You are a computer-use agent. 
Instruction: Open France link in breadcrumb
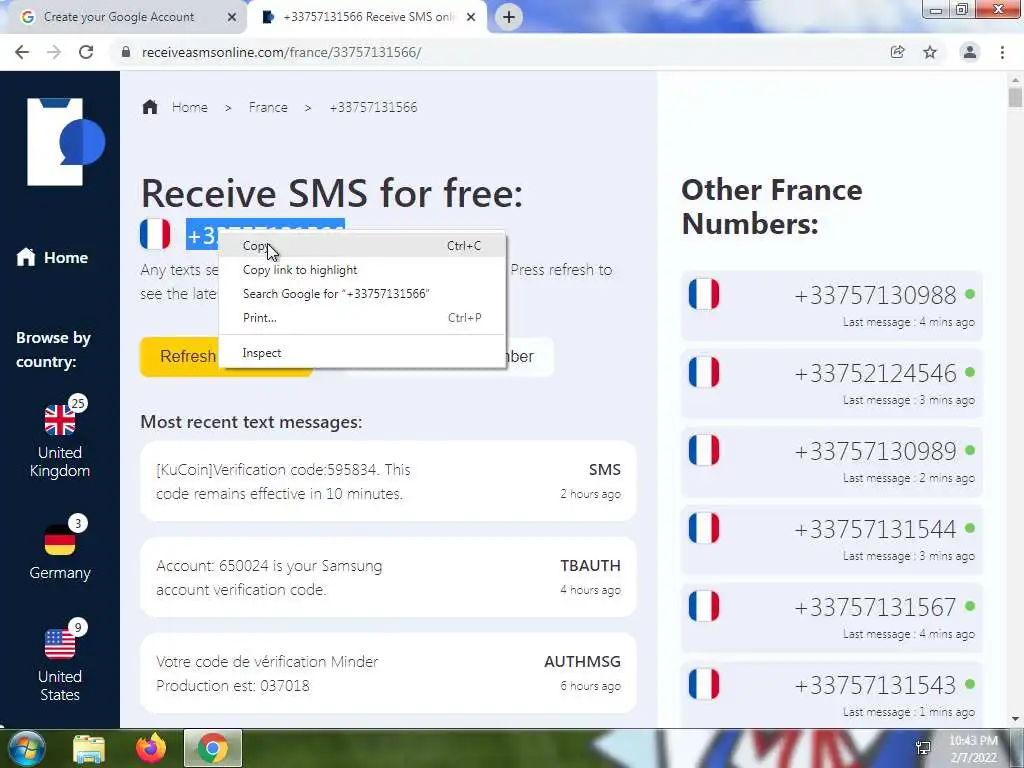[x=268, y=107]
